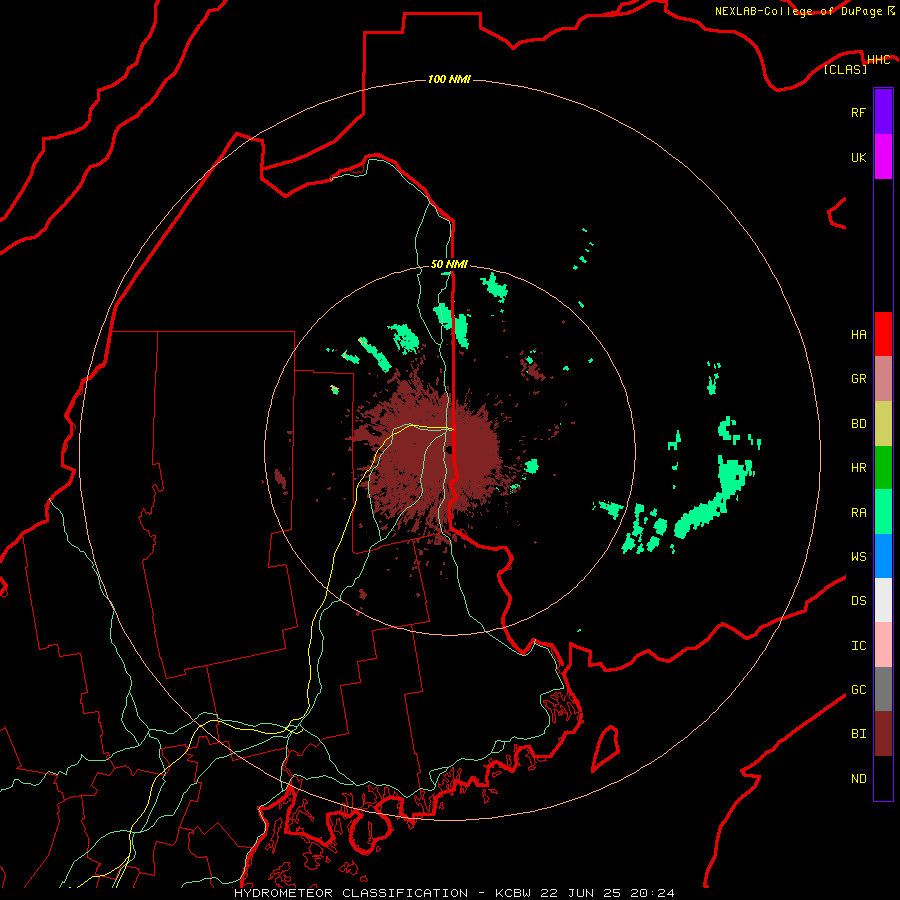Click the HR legend label

pyautogui.click(x=858, y=468)
